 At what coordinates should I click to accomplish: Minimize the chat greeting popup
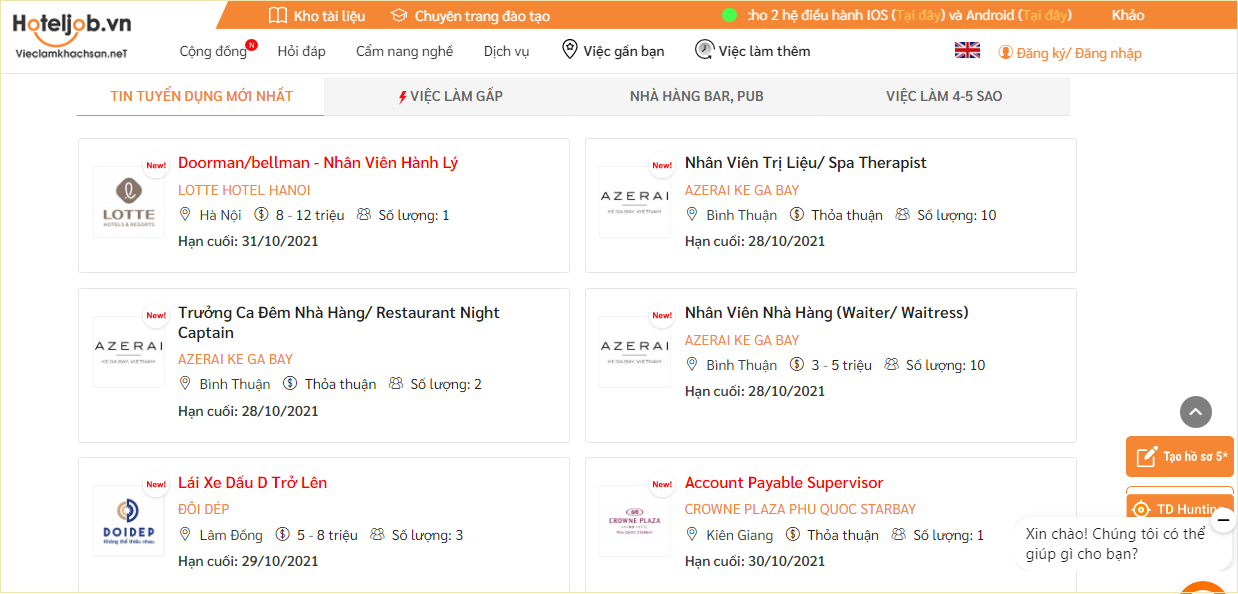click(1222, 520)
